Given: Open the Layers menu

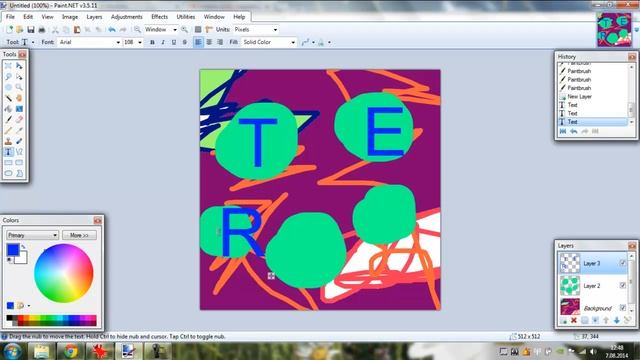Looking at the screenshot, I should (94, 17).
